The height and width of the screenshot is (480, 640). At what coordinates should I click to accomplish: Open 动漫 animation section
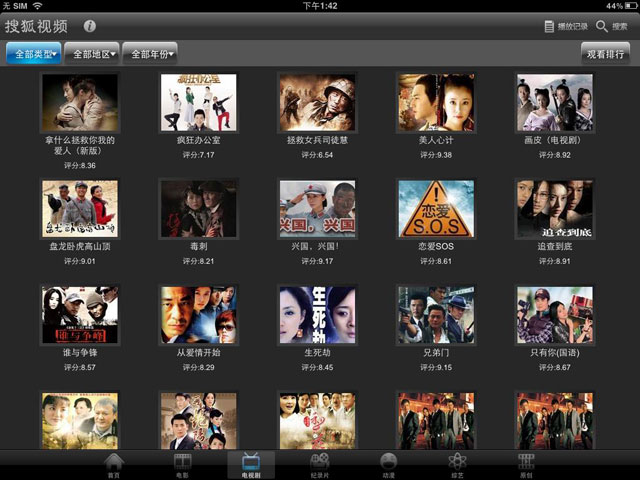[x=388, y=465]
